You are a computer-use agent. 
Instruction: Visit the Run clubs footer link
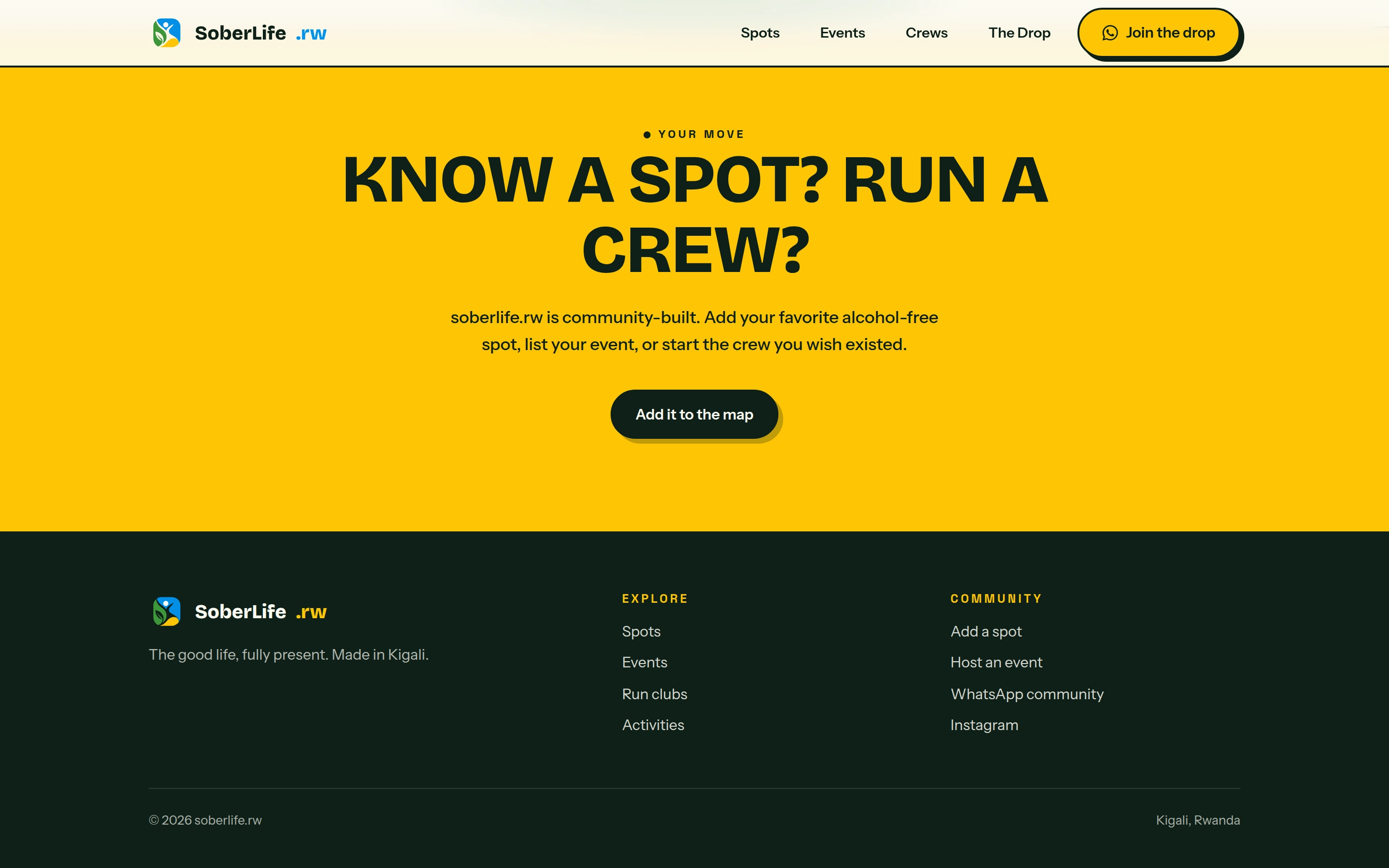[654, 694]
